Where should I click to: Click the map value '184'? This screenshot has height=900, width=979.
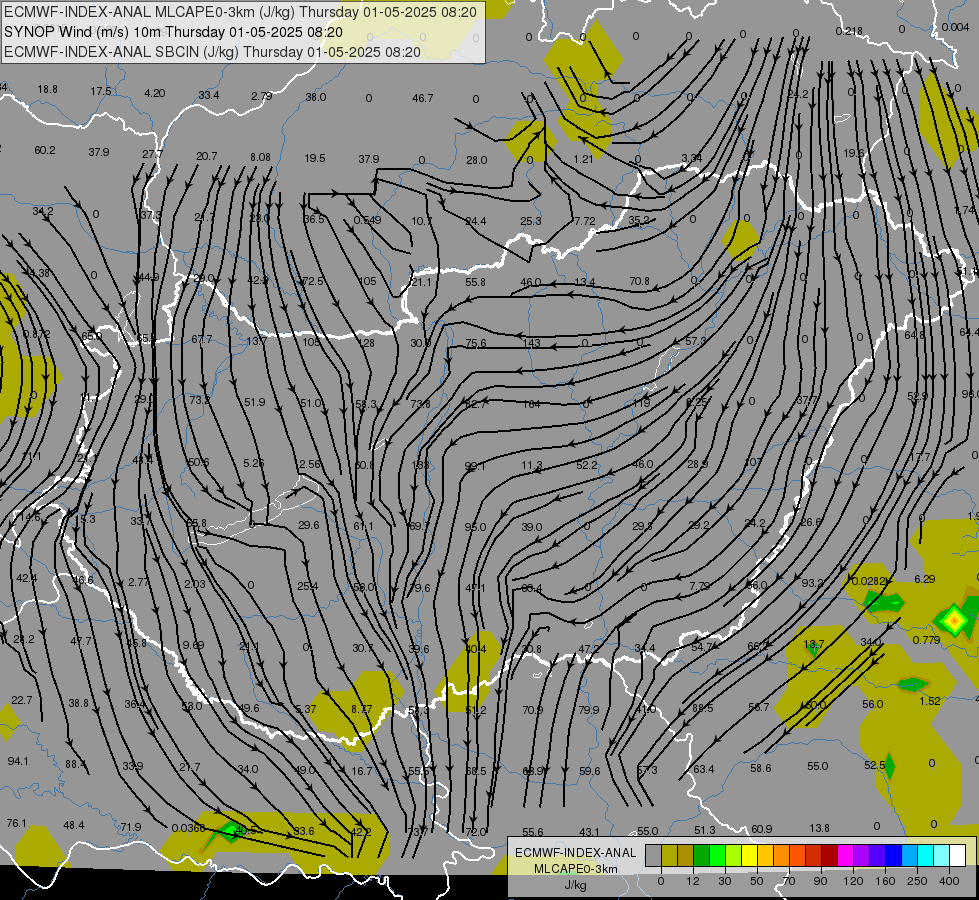coord(531,404)
